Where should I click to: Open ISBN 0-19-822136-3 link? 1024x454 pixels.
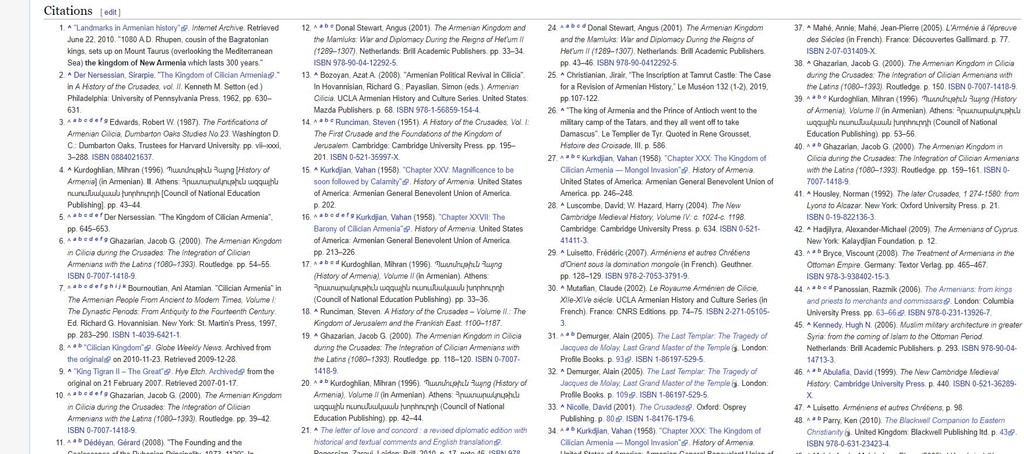[840, 217]
